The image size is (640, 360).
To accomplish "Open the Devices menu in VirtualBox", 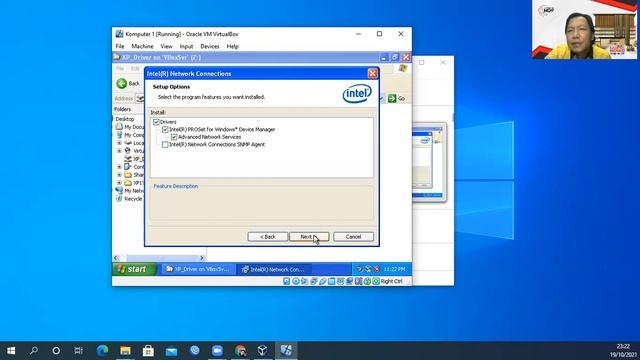I will (210, 47).
